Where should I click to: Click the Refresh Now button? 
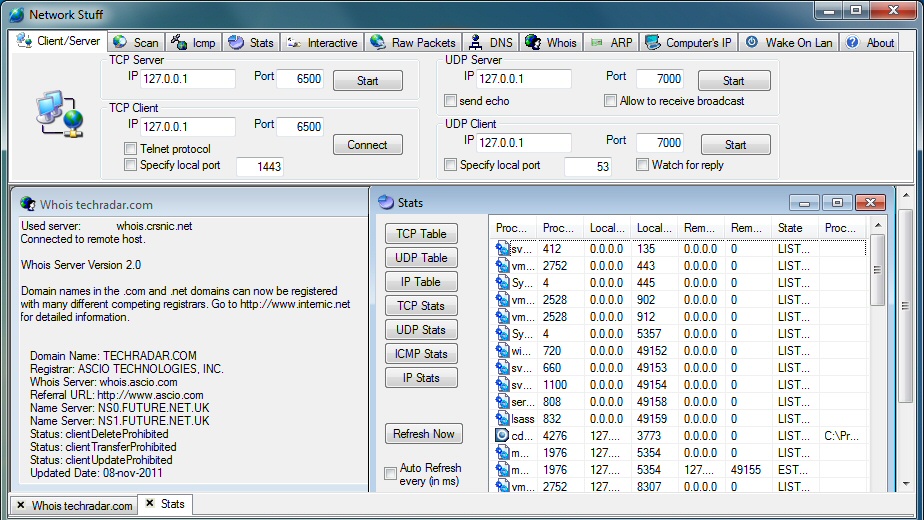point(424,434)
